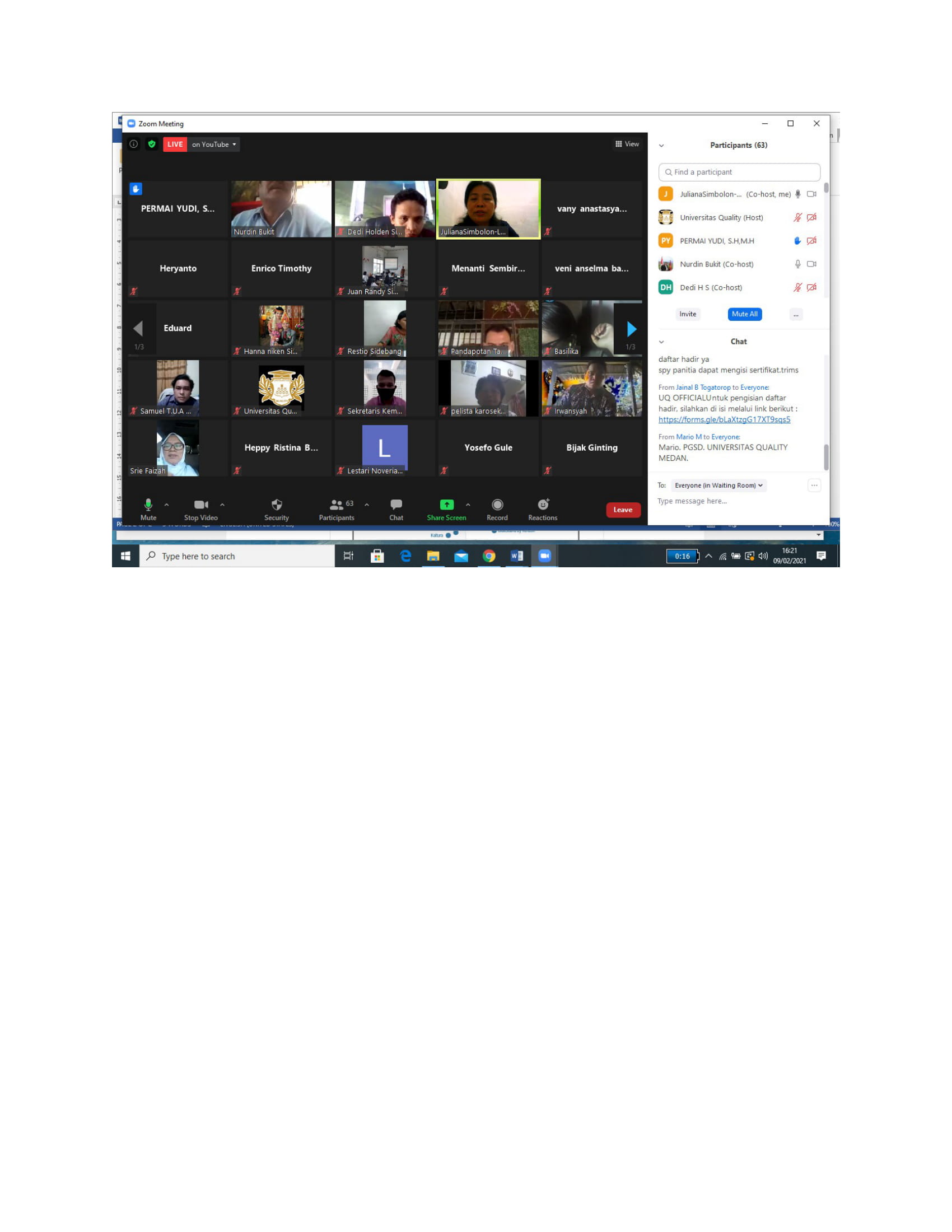Click Windows Start button
The image size is (952, 1232).
coord(126,556)
